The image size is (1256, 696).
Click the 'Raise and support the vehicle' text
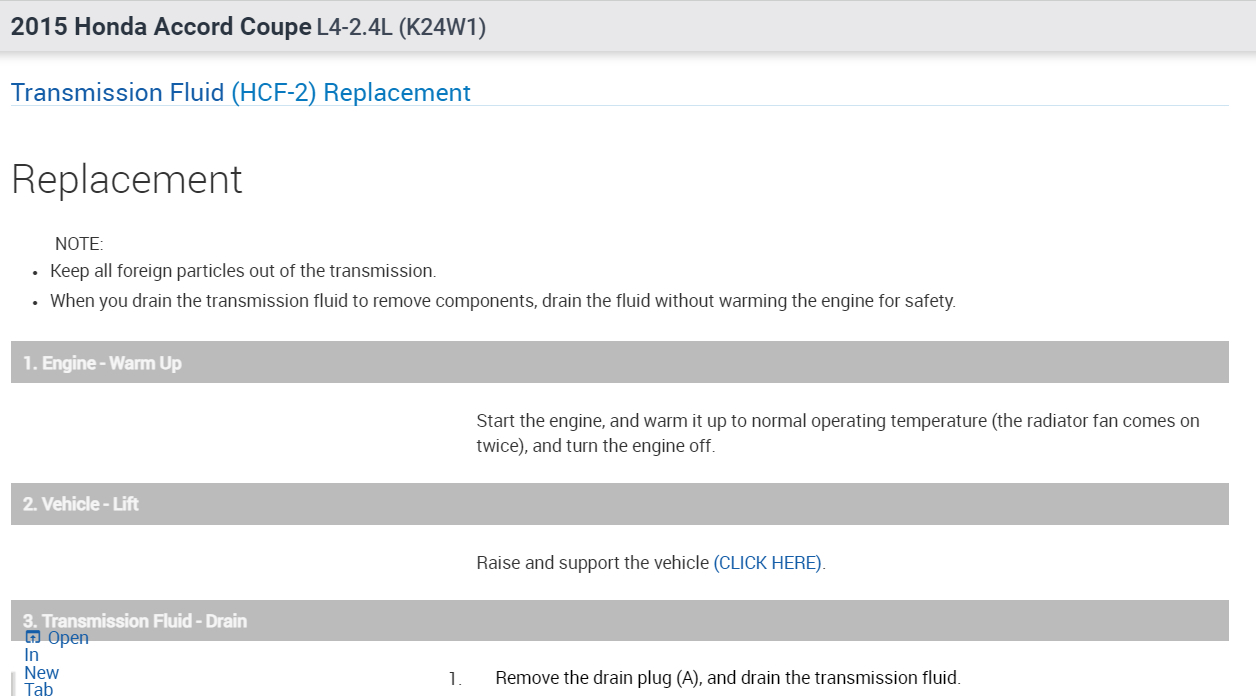point(592,563)
